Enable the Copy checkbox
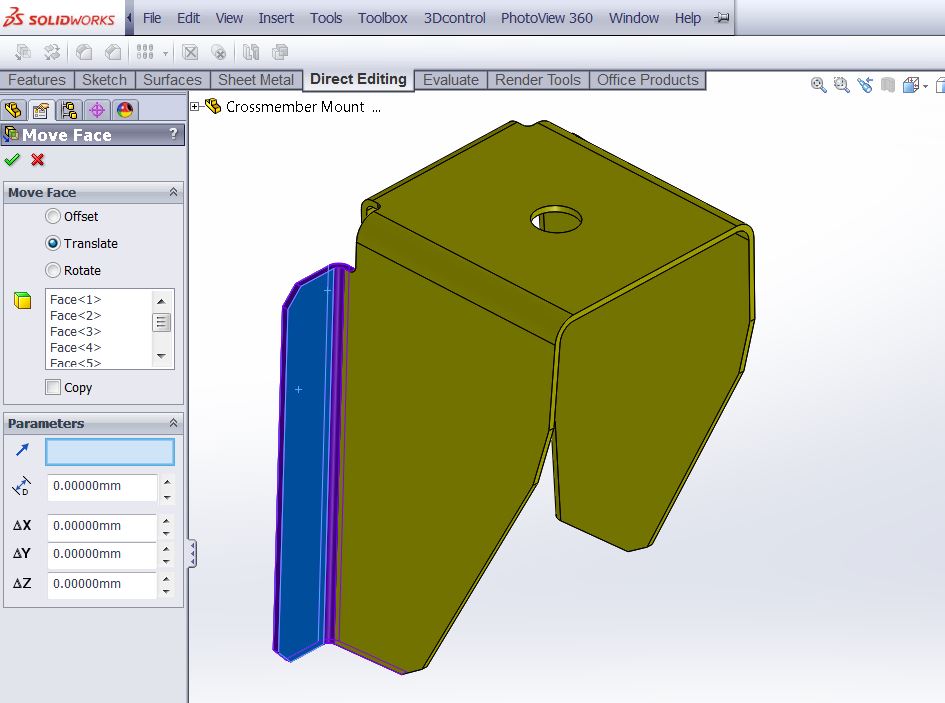945x703 pixels. tap(53, 387)
